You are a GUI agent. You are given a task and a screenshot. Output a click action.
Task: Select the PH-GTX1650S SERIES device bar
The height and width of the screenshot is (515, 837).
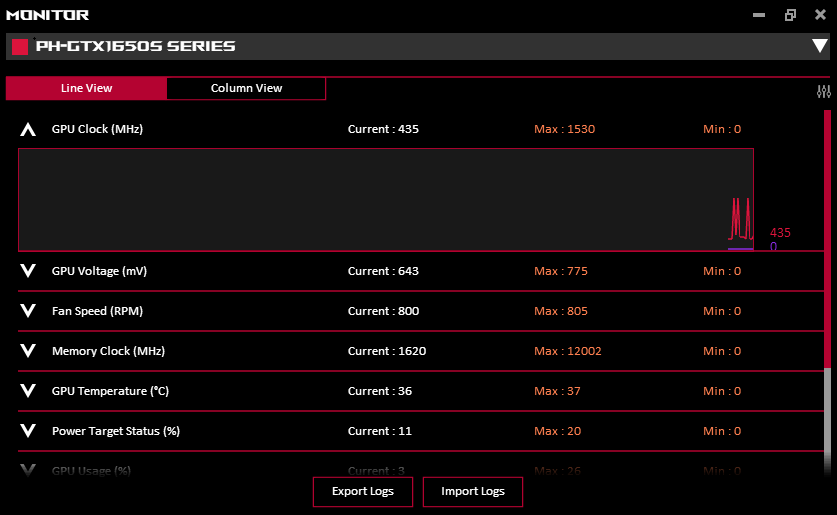(x=418, y=46)
